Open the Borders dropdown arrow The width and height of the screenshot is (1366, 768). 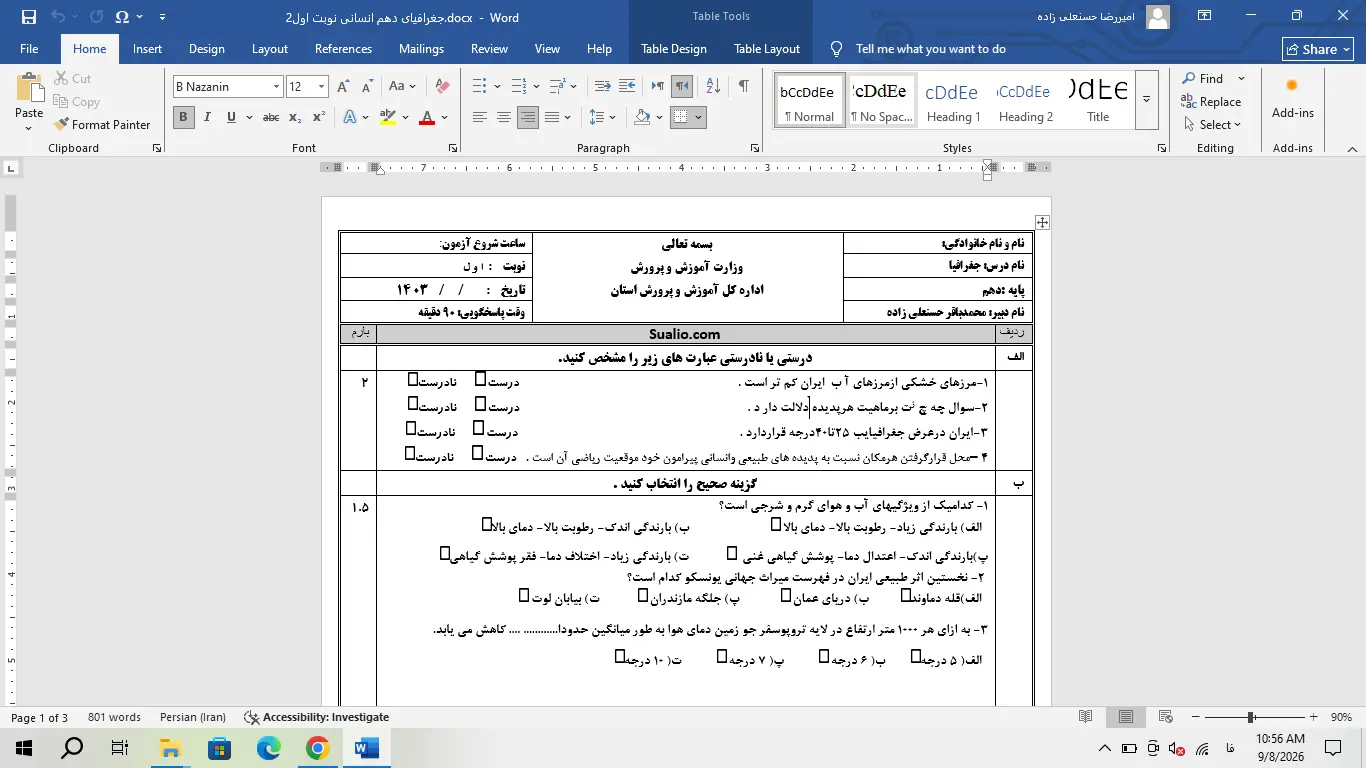tap(698, 117)
